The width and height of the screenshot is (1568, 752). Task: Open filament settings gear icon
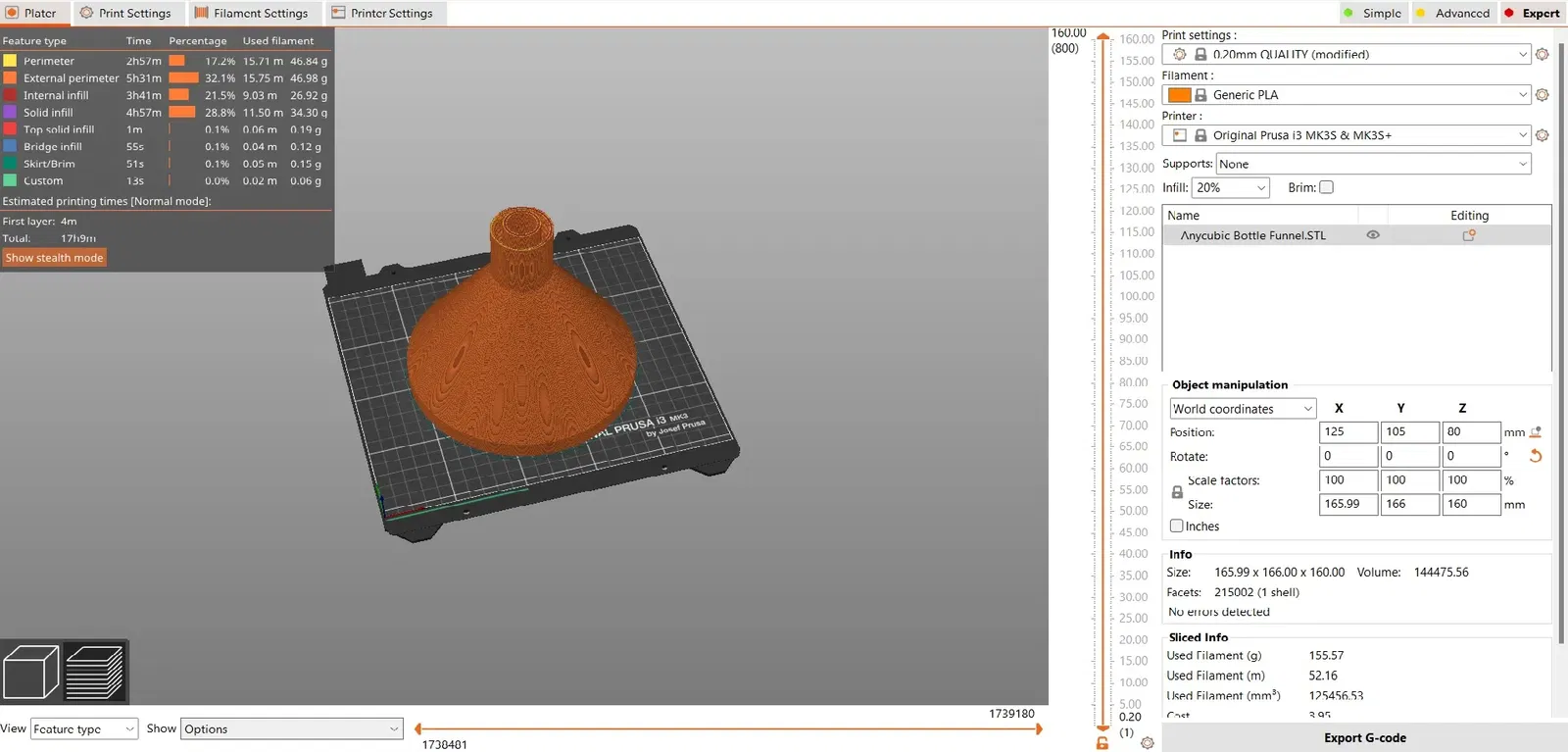click(x=1542, y=95)
